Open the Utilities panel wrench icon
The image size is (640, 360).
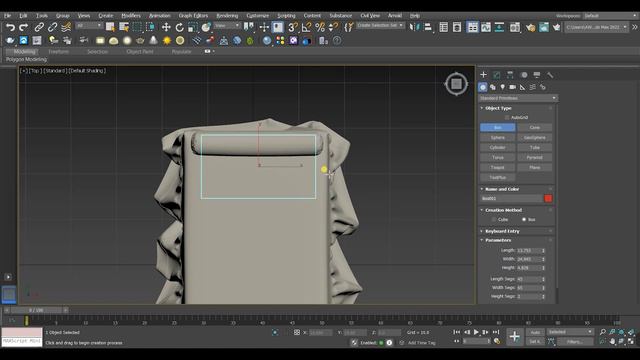[x=550, y=75]
